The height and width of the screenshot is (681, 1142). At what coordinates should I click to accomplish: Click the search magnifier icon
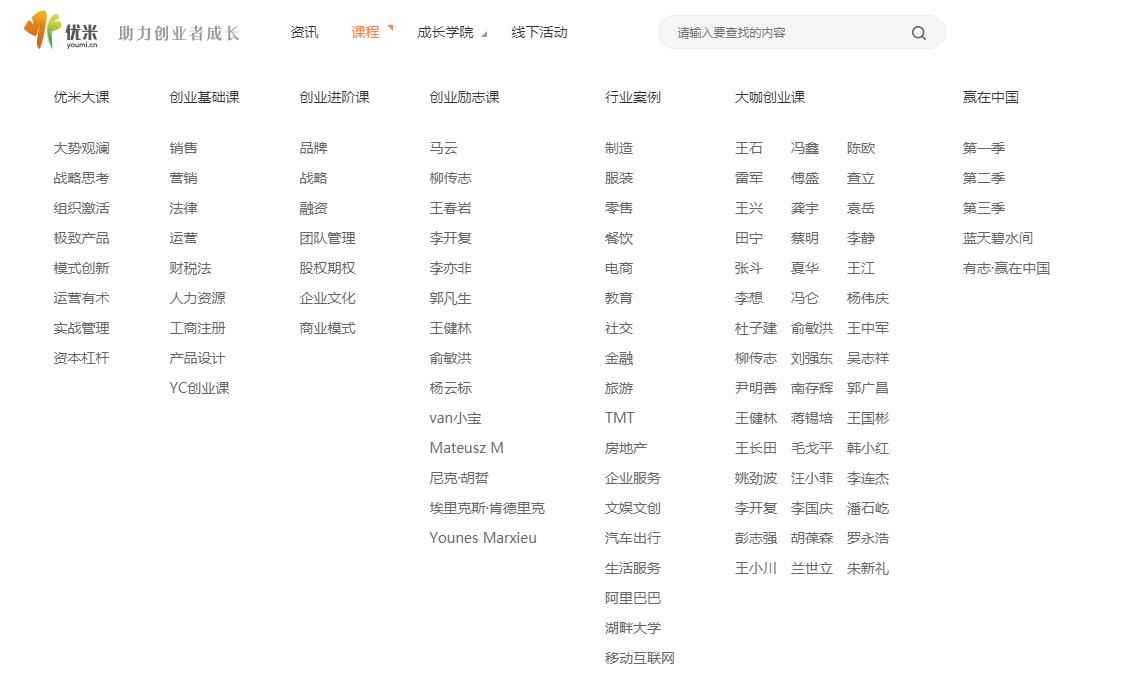click(918, 32)
